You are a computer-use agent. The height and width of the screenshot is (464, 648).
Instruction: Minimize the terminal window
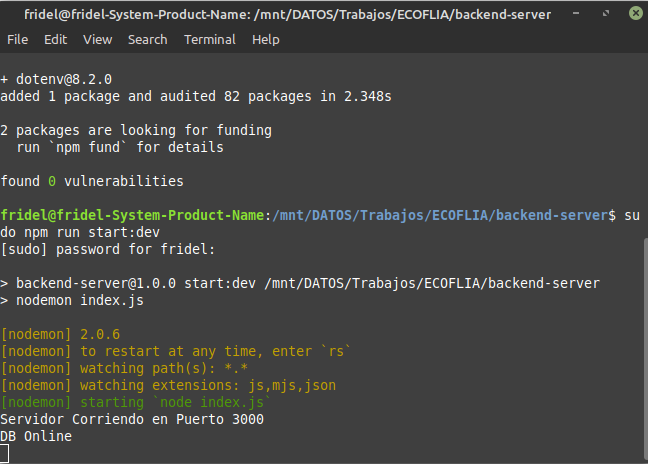[x=576, y=14]
